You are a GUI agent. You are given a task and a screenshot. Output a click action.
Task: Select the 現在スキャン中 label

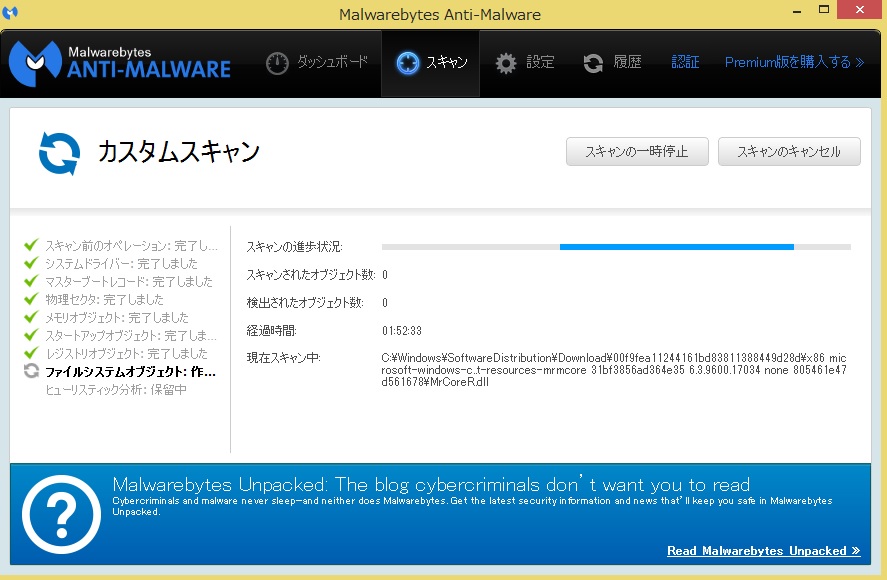click(283, 358)
